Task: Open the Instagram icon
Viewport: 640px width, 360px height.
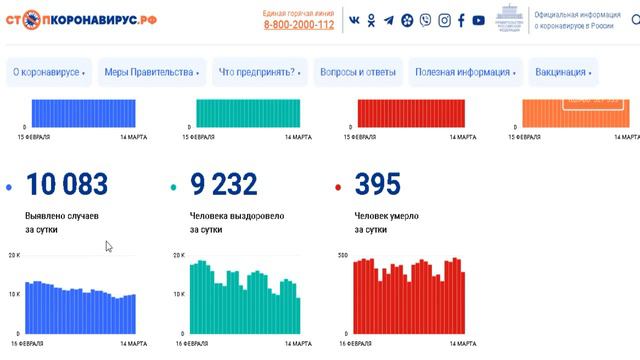Action: [x=444, y=20]
